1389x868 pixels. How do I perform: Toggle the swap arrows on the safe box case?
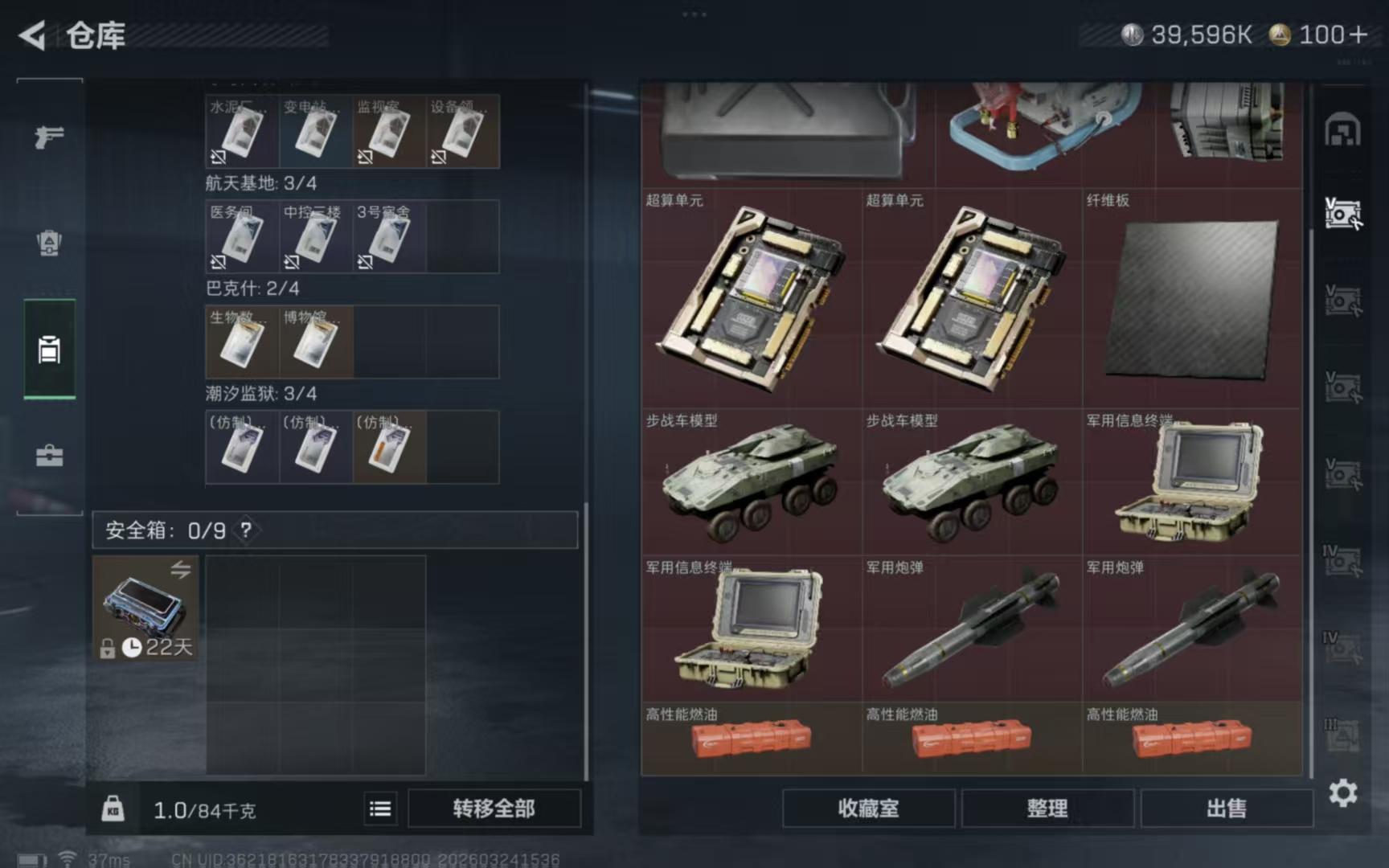180,570
